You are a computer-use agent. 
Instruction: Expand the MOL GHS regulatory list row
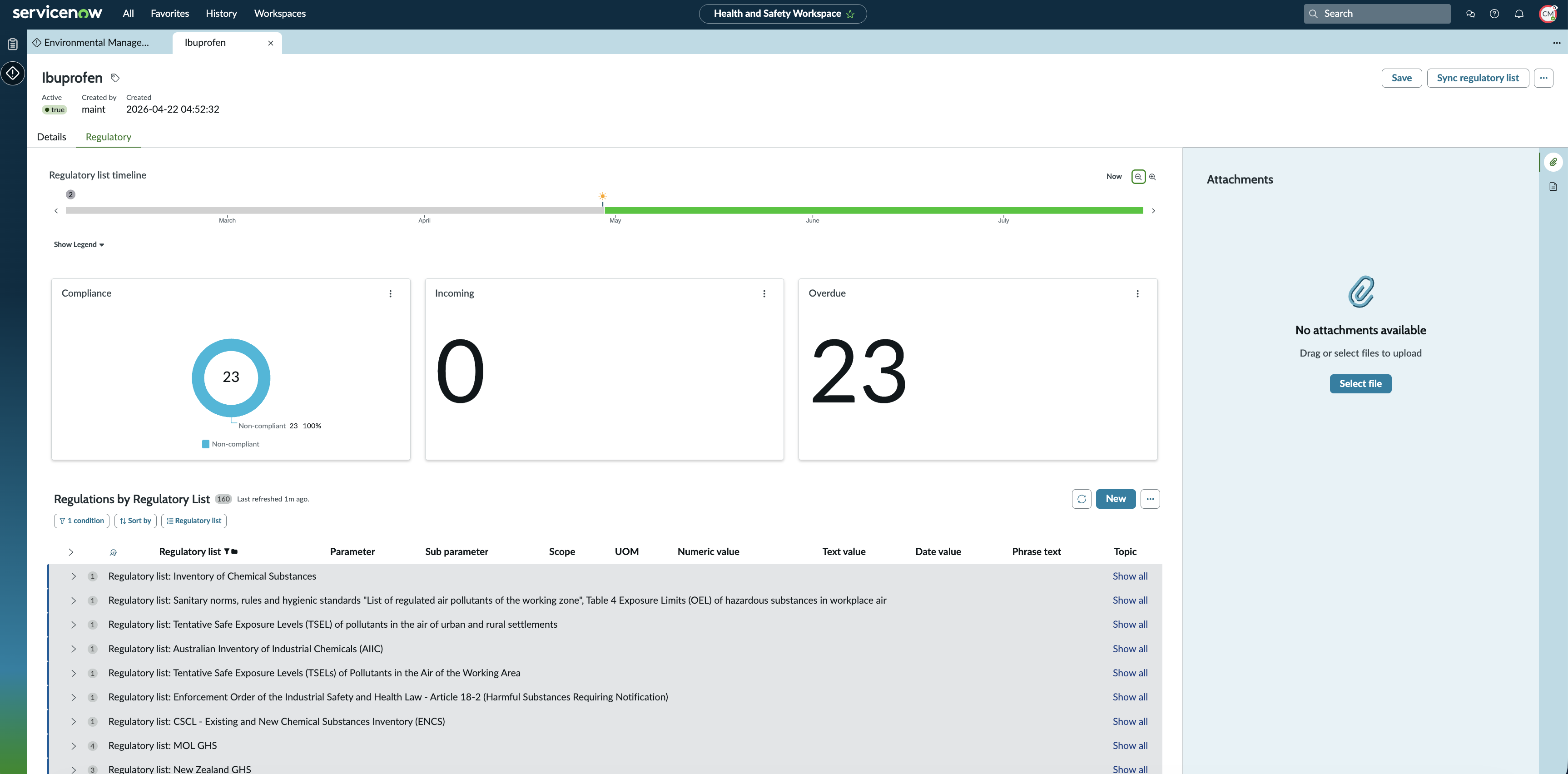(x=74, y=746)
